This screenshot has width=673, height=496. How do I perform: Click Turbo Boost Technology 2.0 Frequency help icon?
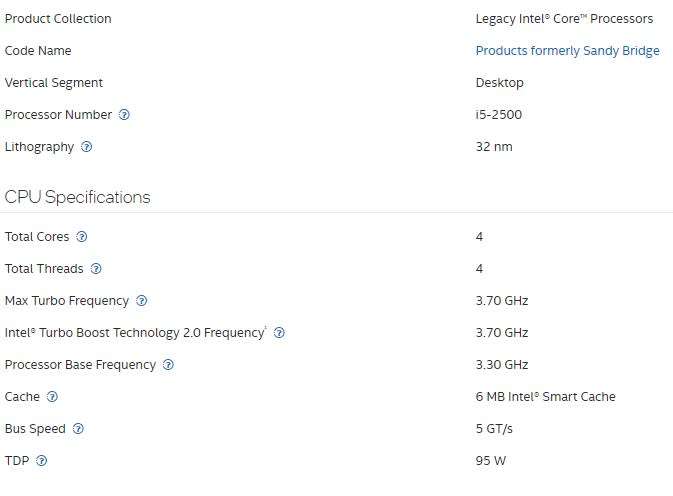coord(279,333)
